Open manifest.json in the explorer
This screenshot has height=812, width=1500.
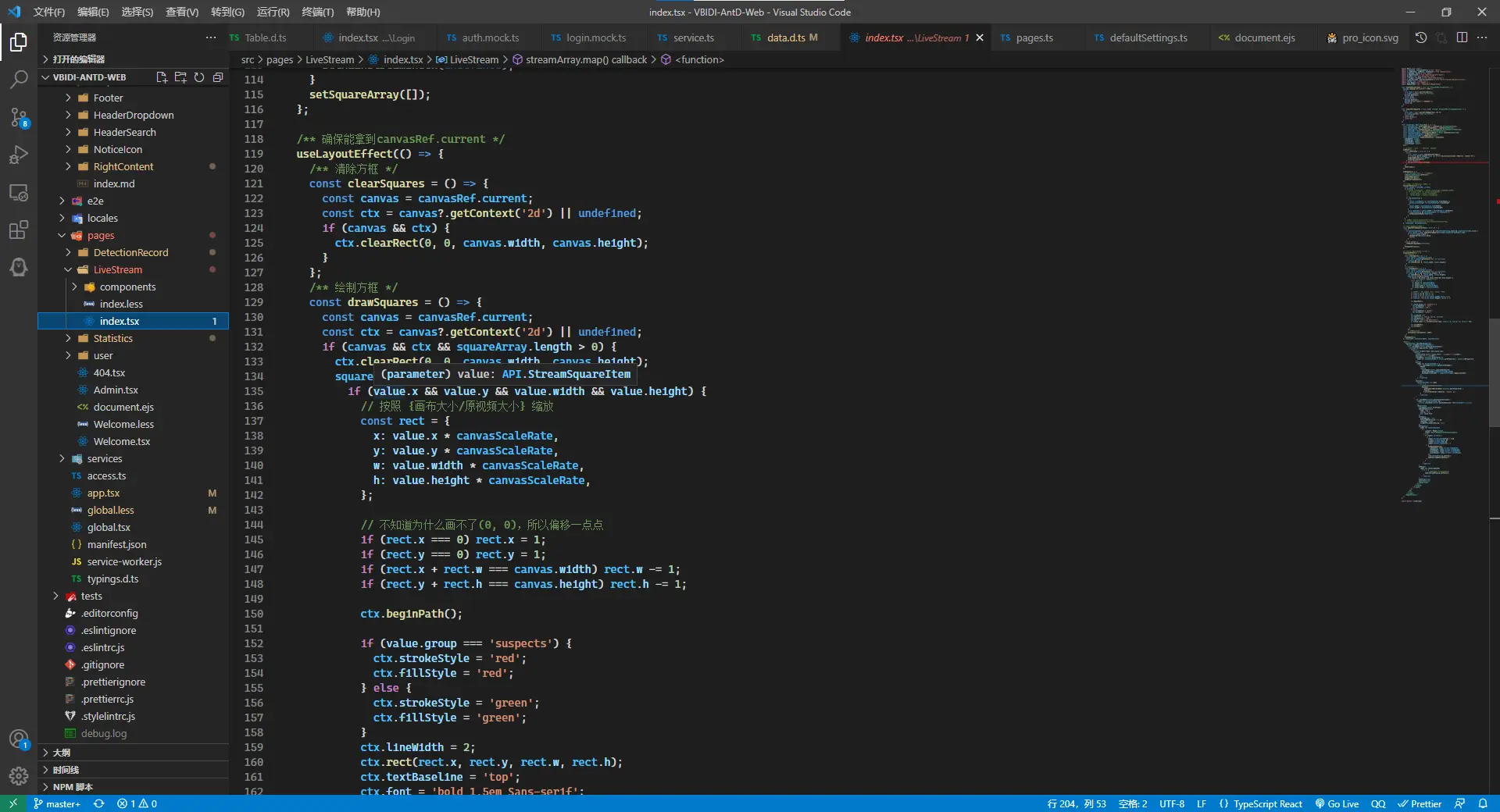[x=116, y=544]
